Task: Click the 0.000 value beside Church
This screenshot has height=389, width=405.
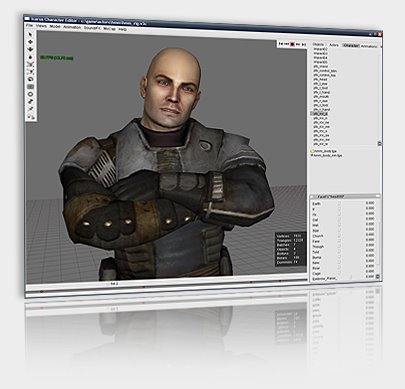Action: pyautogui.click(x=370, y=235)
